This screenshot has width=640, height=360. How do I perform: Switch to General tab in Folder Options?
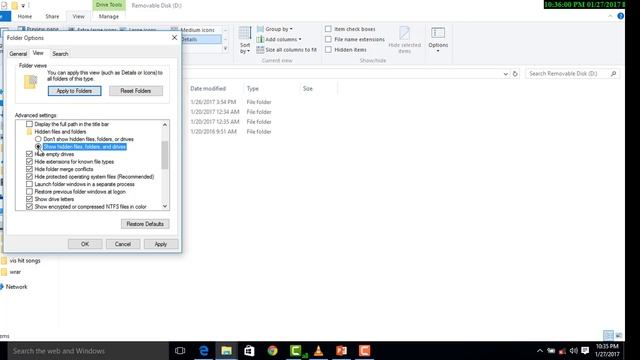pos(18,53)
